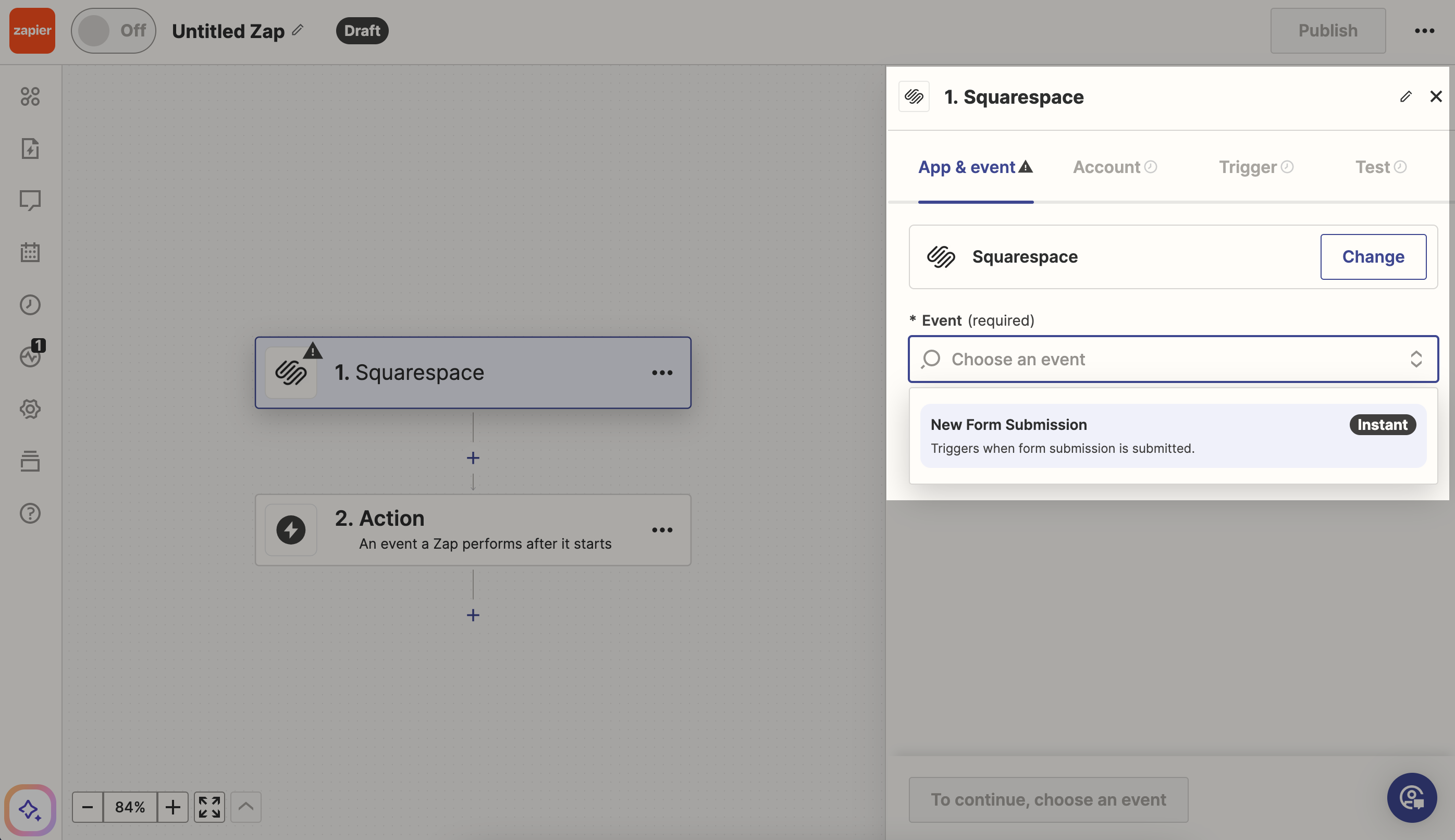The width and height of the screenshot is (1455, 840).
Task: Select the 2. Action step card
Action: (x=473, y=529)
